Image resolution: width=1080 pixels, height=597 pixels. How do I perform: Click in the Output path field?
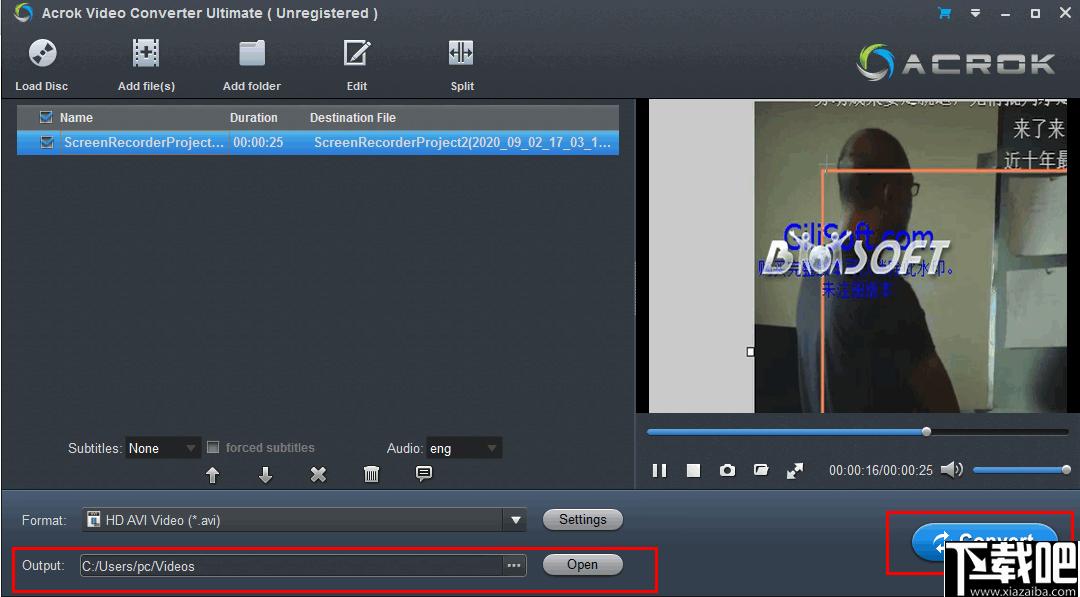coord(292,566)
